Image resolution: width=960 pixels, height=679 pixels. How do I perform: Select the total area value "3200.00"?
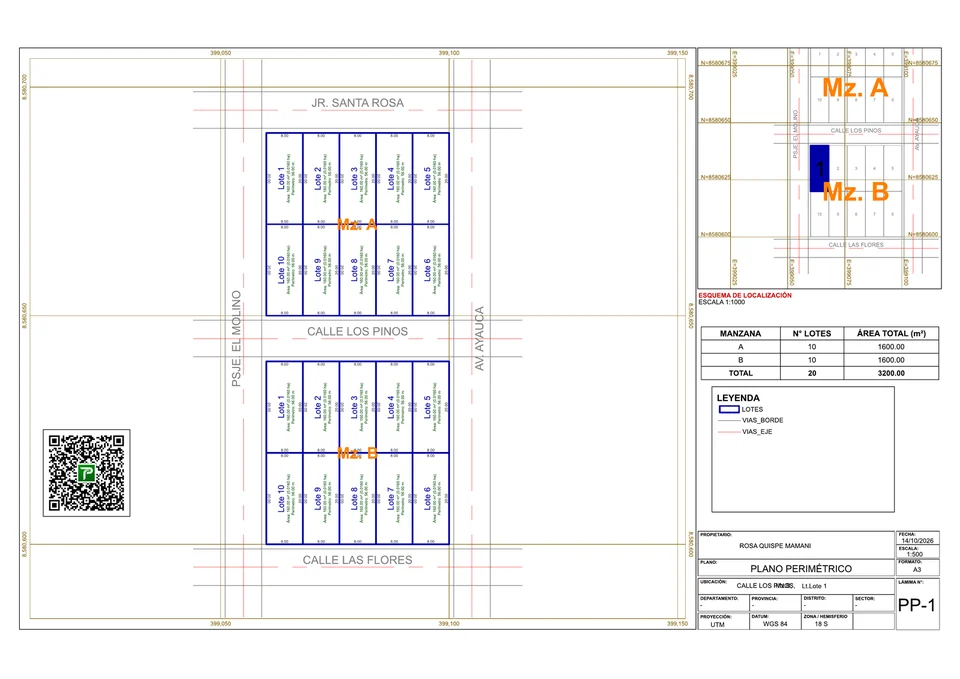coord(891,373)
